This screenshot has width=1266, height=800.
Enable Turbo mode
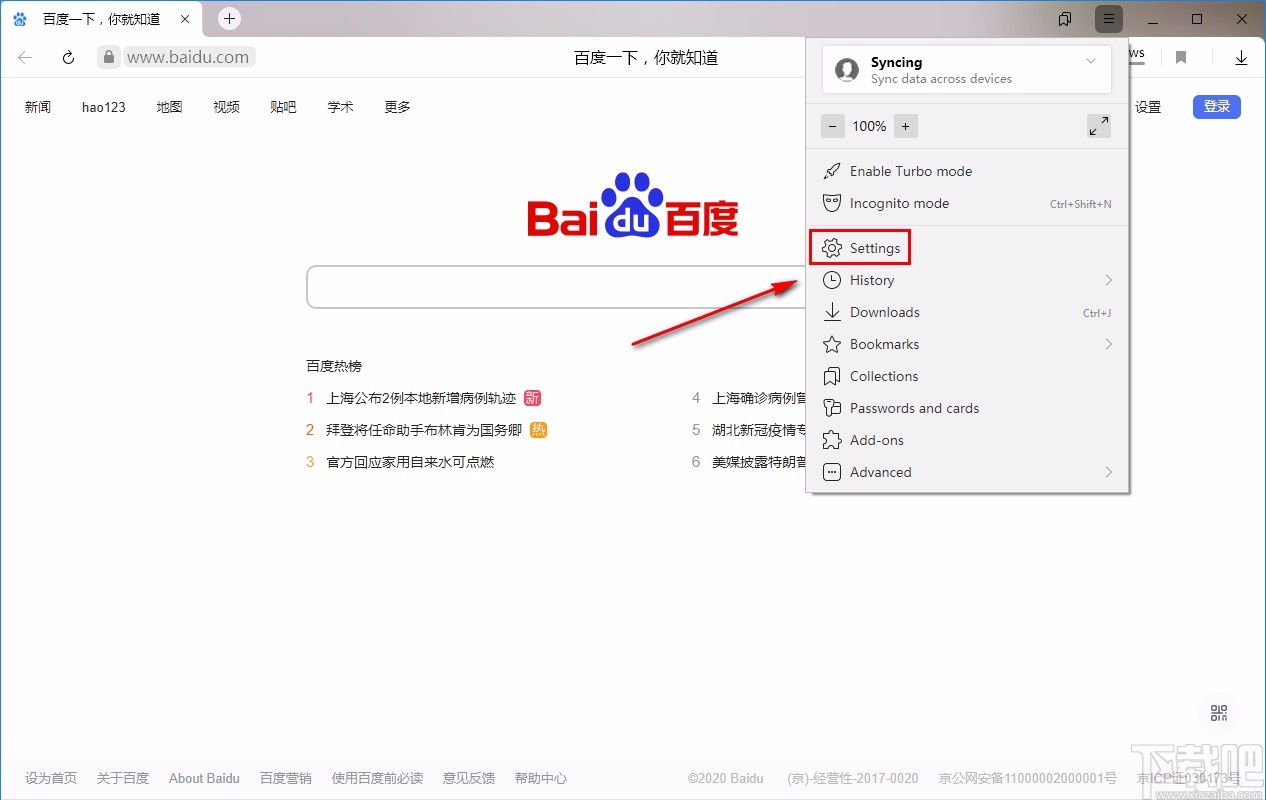click(x=909, y=171)
